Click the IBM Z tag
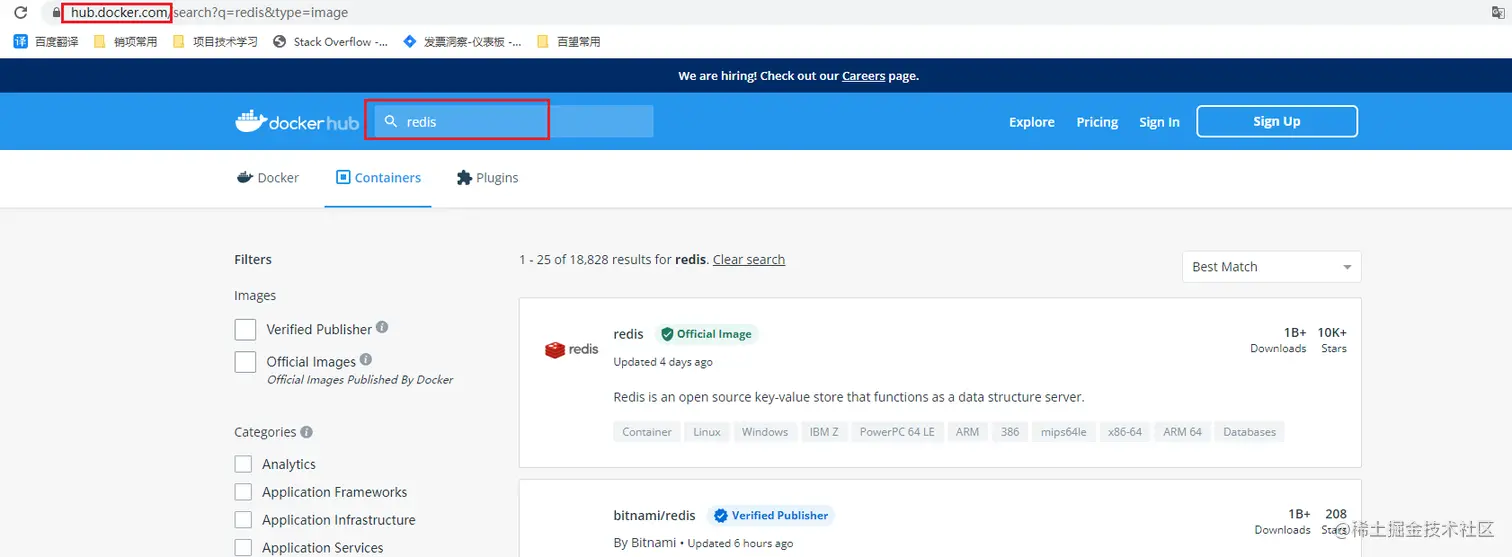This screenshot has width=1512, height=557. (824, 432)
